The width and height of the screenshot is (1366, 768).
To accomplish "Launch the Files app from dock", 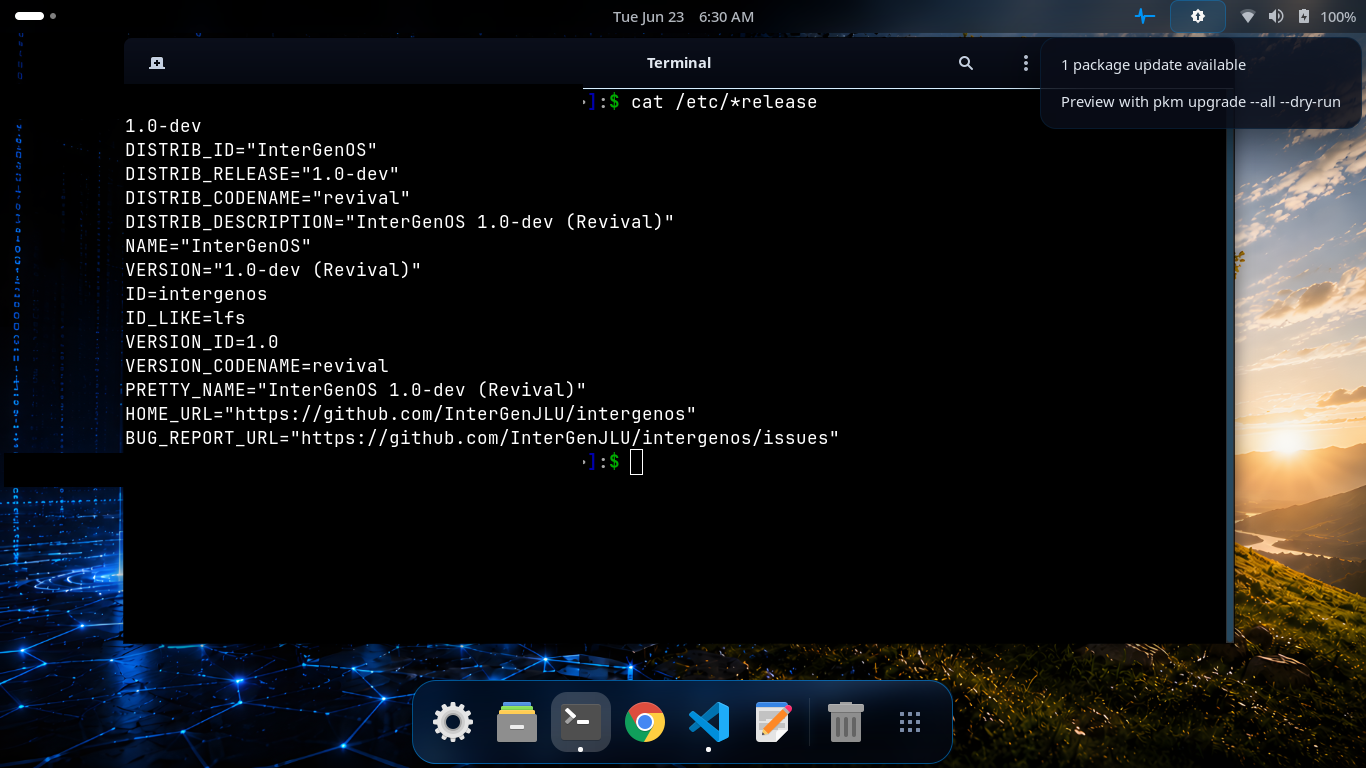I will click(x=517, y=722).
